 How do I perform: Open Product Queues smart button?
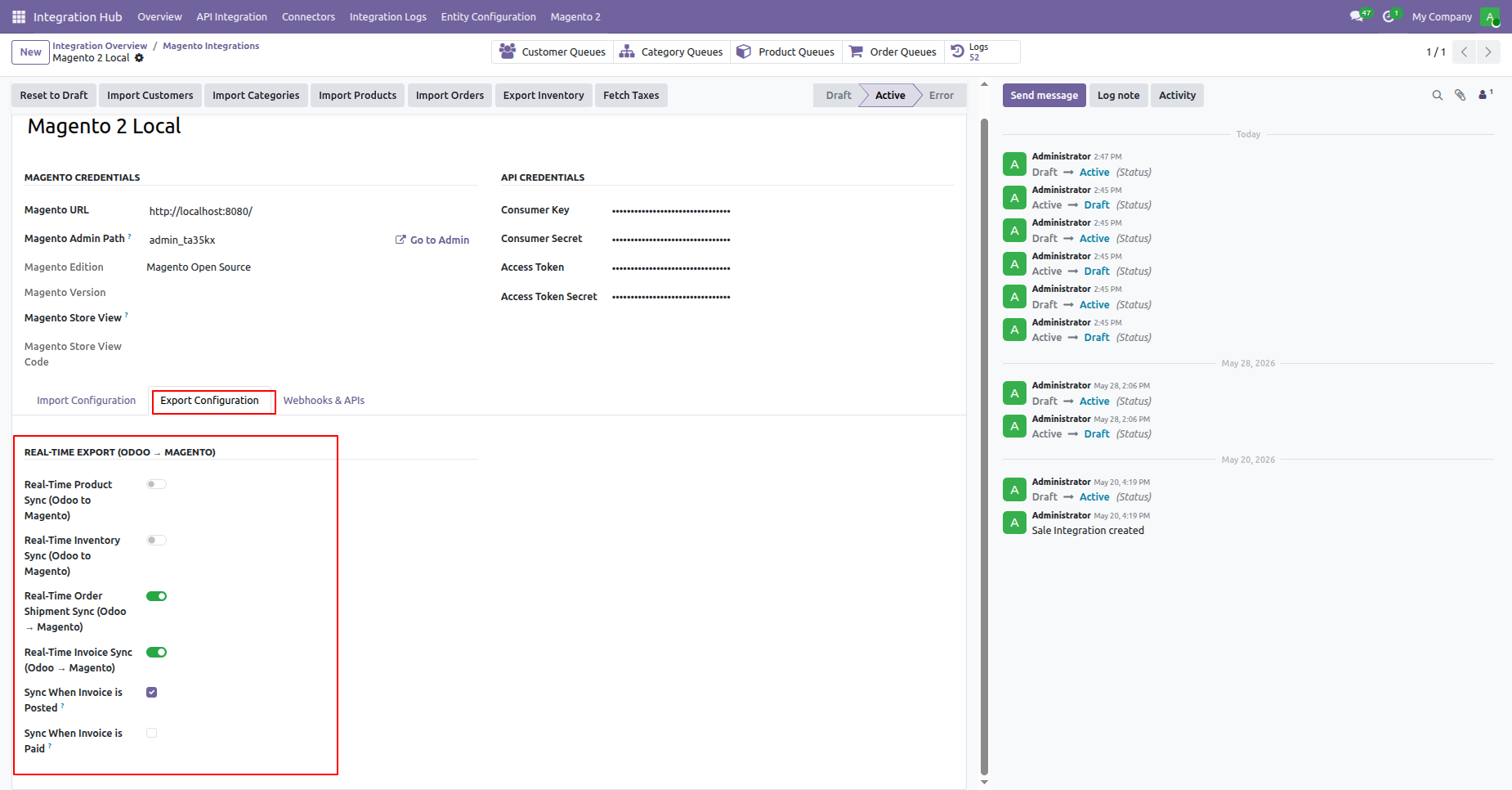pyautogui.click(x=785, y=52)
